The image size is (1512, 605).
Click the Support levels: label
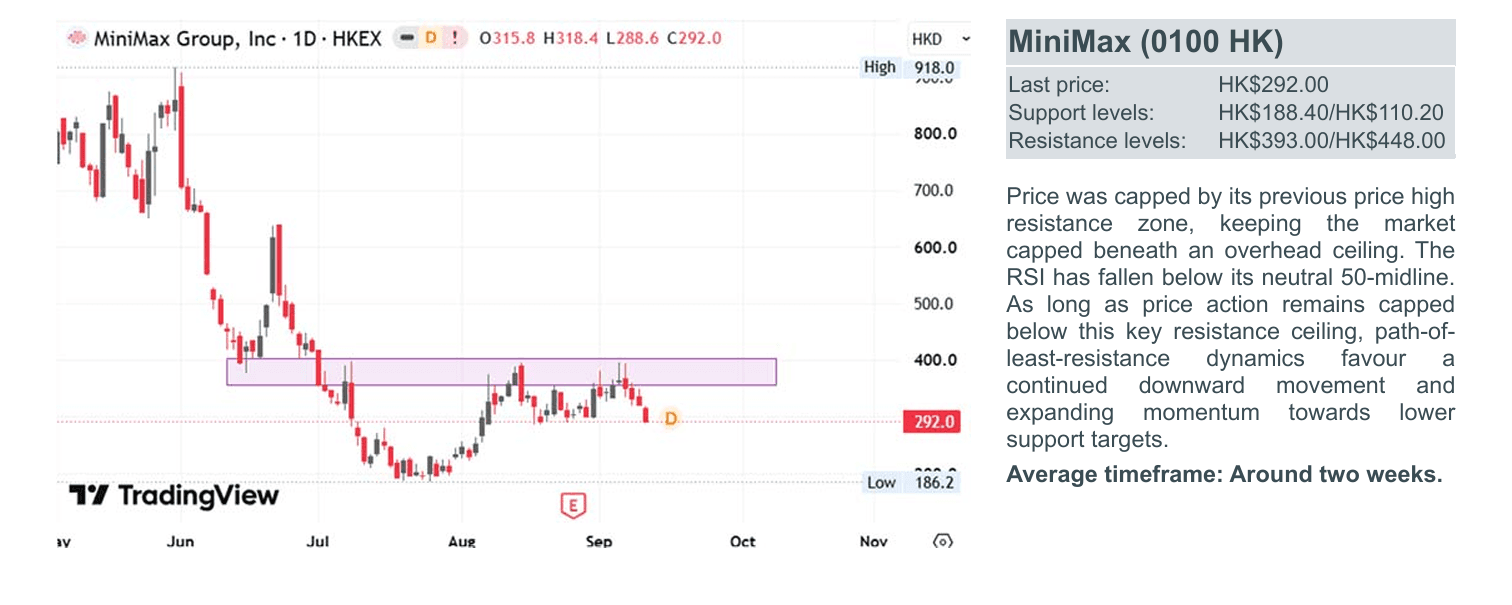click(1081, 113)
